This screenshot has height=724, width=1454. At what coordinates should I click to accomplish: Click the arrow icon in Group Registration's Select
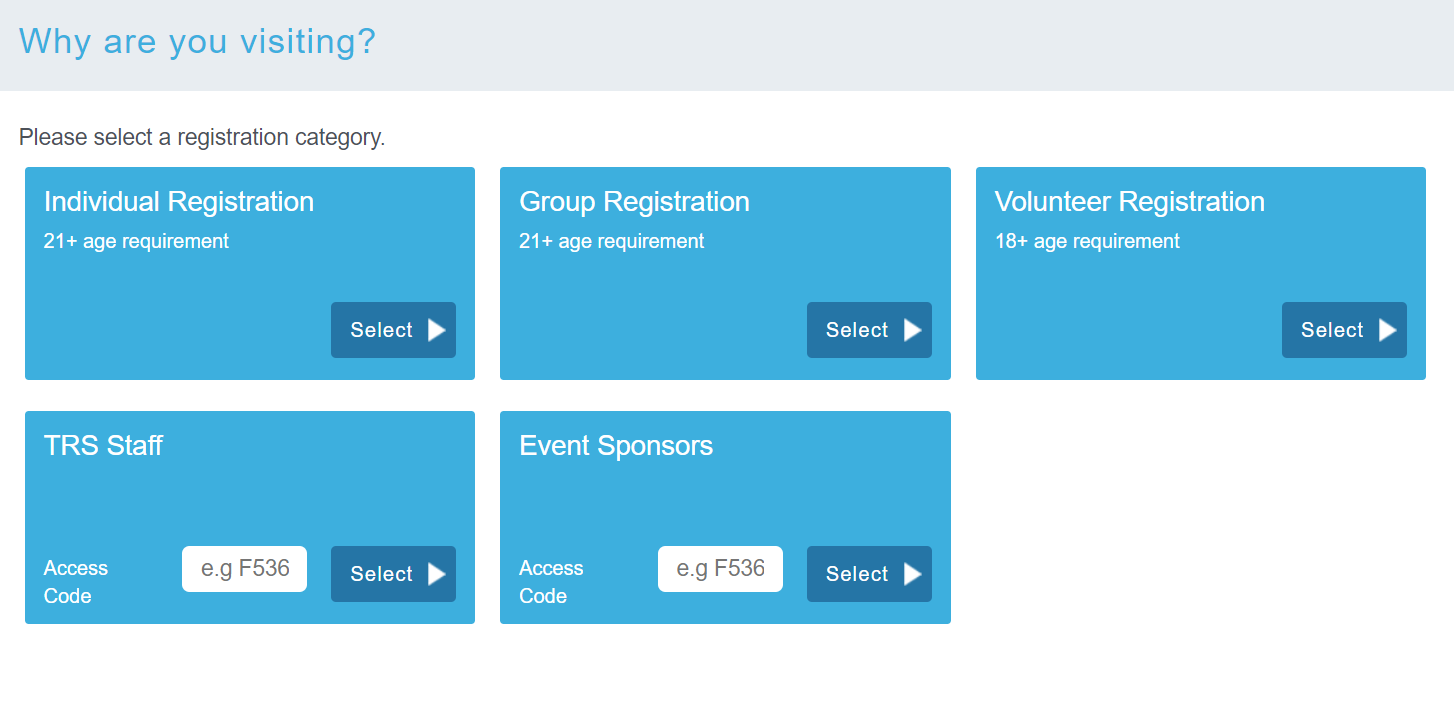coord(913,330)
